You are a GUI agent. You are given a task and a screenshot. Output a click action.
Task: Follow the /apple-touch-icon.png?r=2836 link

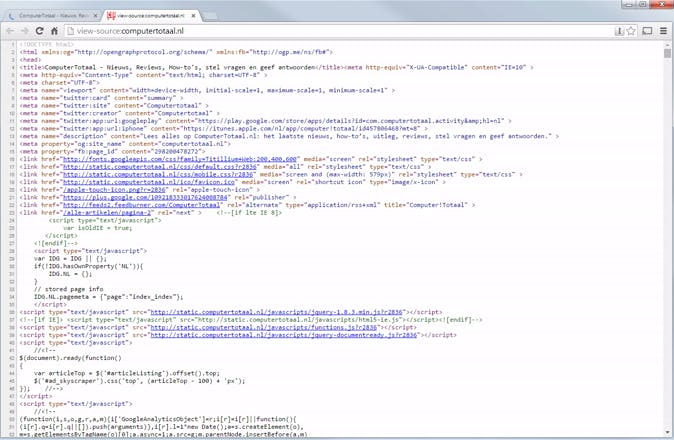114,189
